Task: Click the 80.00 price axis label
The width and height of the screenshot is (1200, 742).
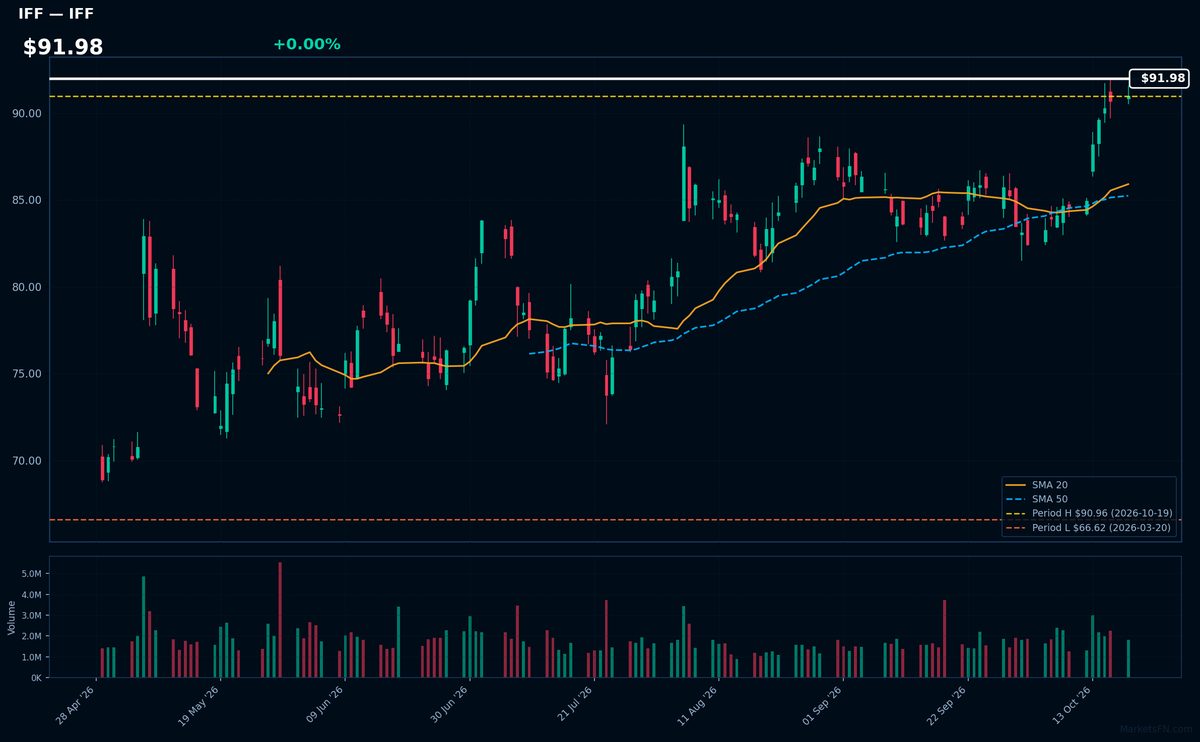Action: pyautogui.click(x=27, y=288)
